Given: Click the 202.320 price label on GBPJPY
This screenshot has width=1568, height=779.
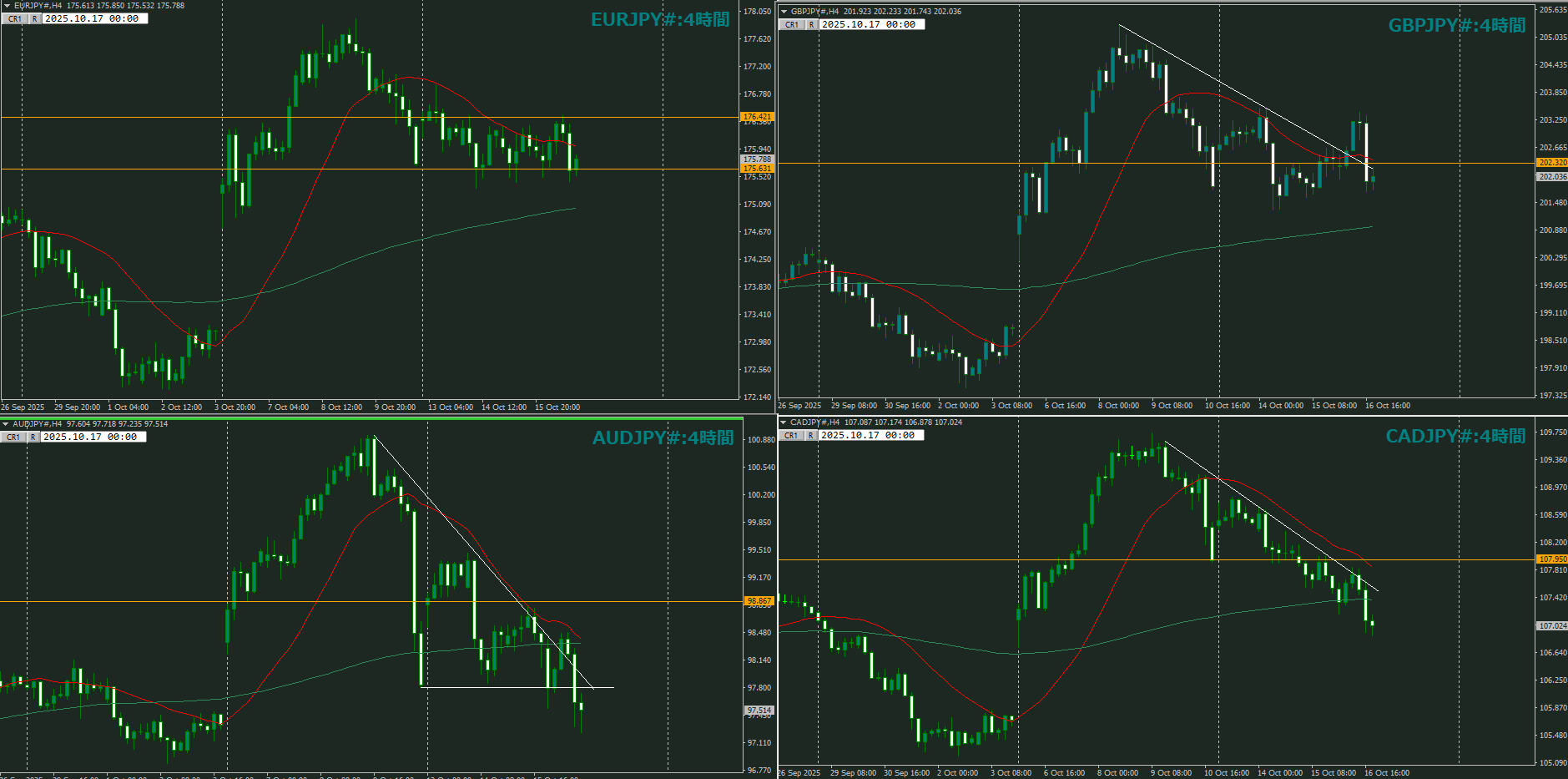Looking at the screenshot, I should point(1552,163).
